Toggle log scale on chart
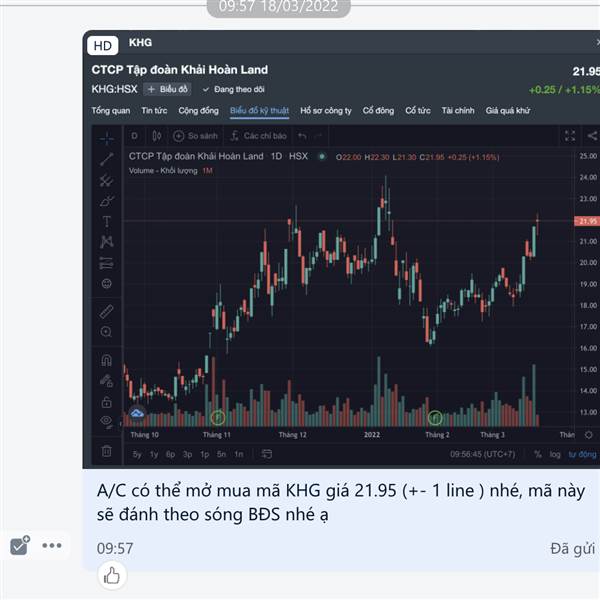Screen dimensions: 600x600 click(x=555, y=454)
